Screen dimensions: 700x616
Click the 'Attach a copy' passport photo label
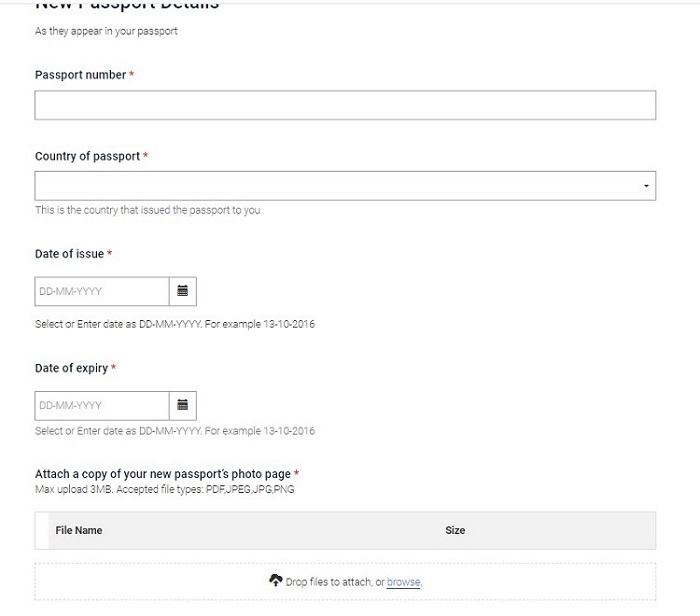point(163,474)
